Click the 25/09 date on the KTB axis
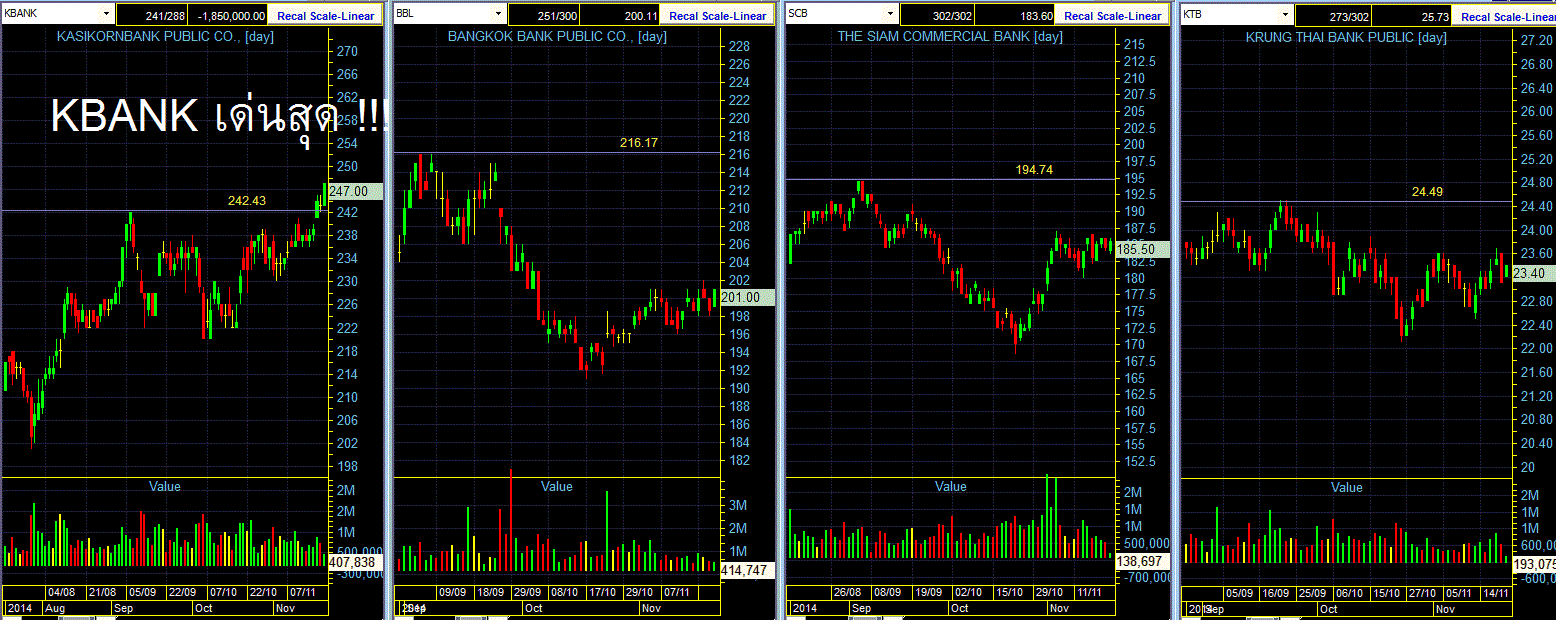The width and height of the screenshot is (1556, 620). (x=1312, y=593)
